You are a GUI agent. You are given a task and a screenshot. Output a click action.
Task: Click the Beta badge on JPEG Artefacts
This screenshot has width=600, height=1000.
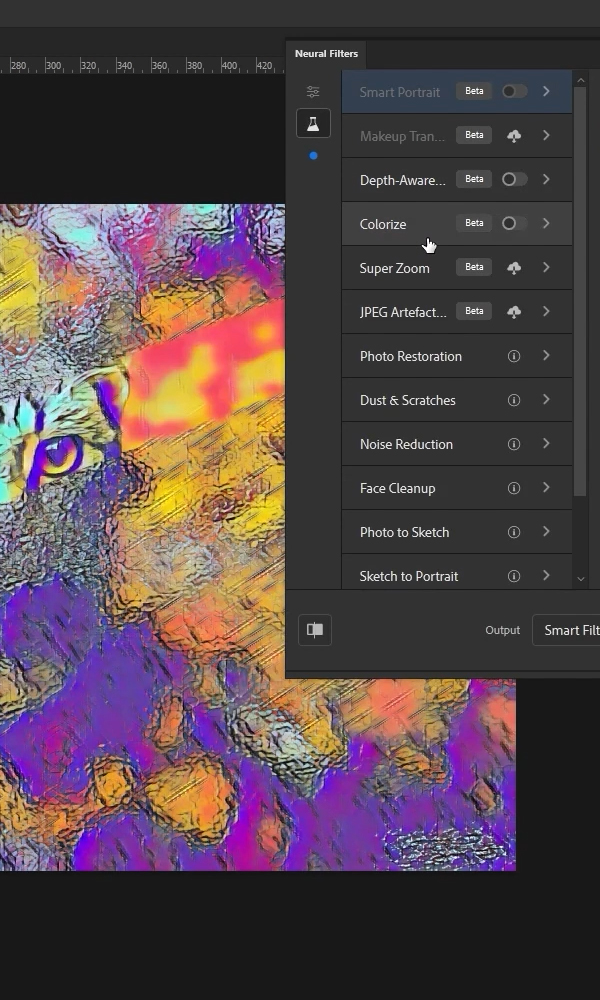coord(474,311)
